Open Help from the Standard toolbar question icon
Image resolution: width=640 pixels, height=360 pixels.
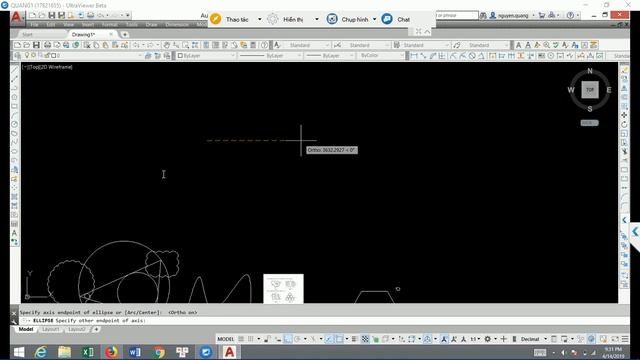pos(264,45)
